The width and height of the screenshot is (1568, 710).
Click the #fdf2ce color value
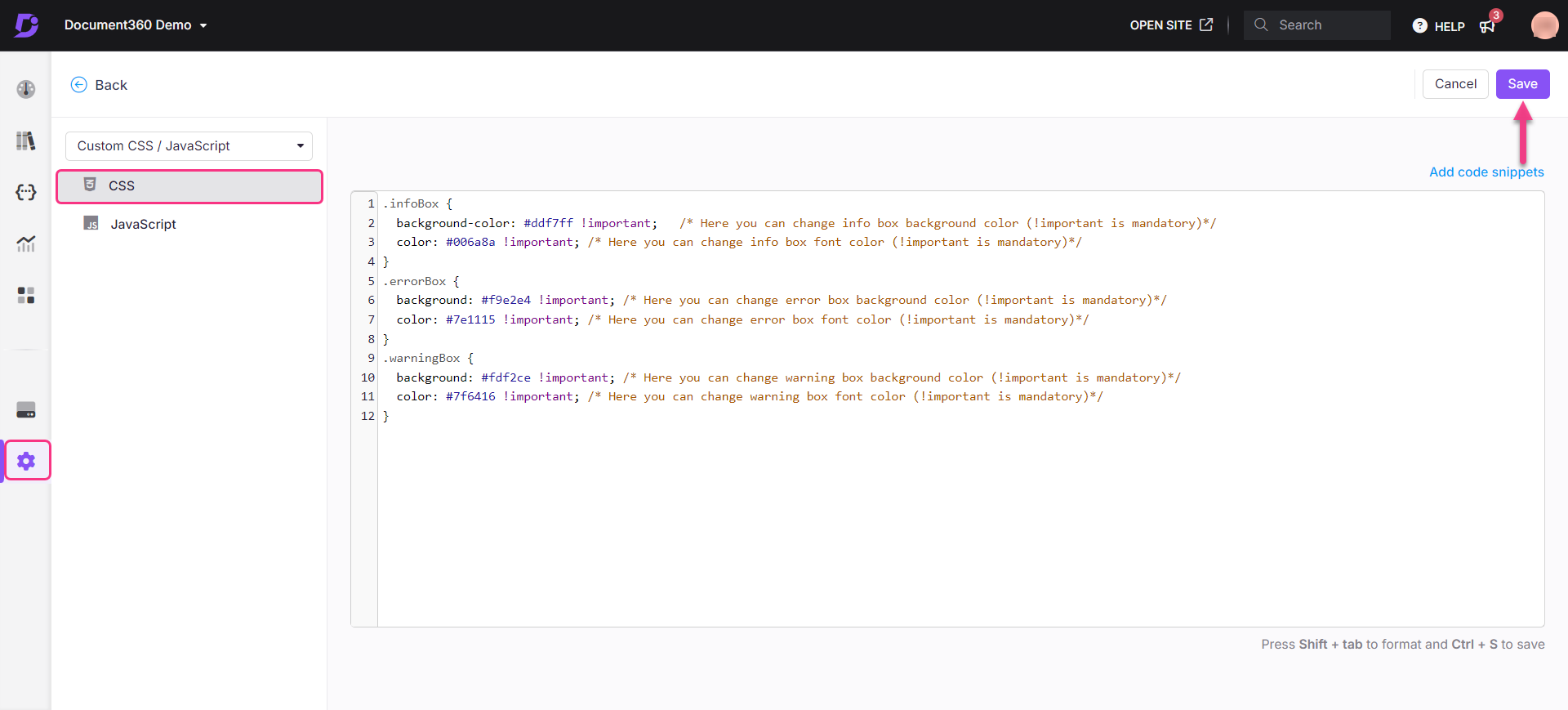(506, 377)
